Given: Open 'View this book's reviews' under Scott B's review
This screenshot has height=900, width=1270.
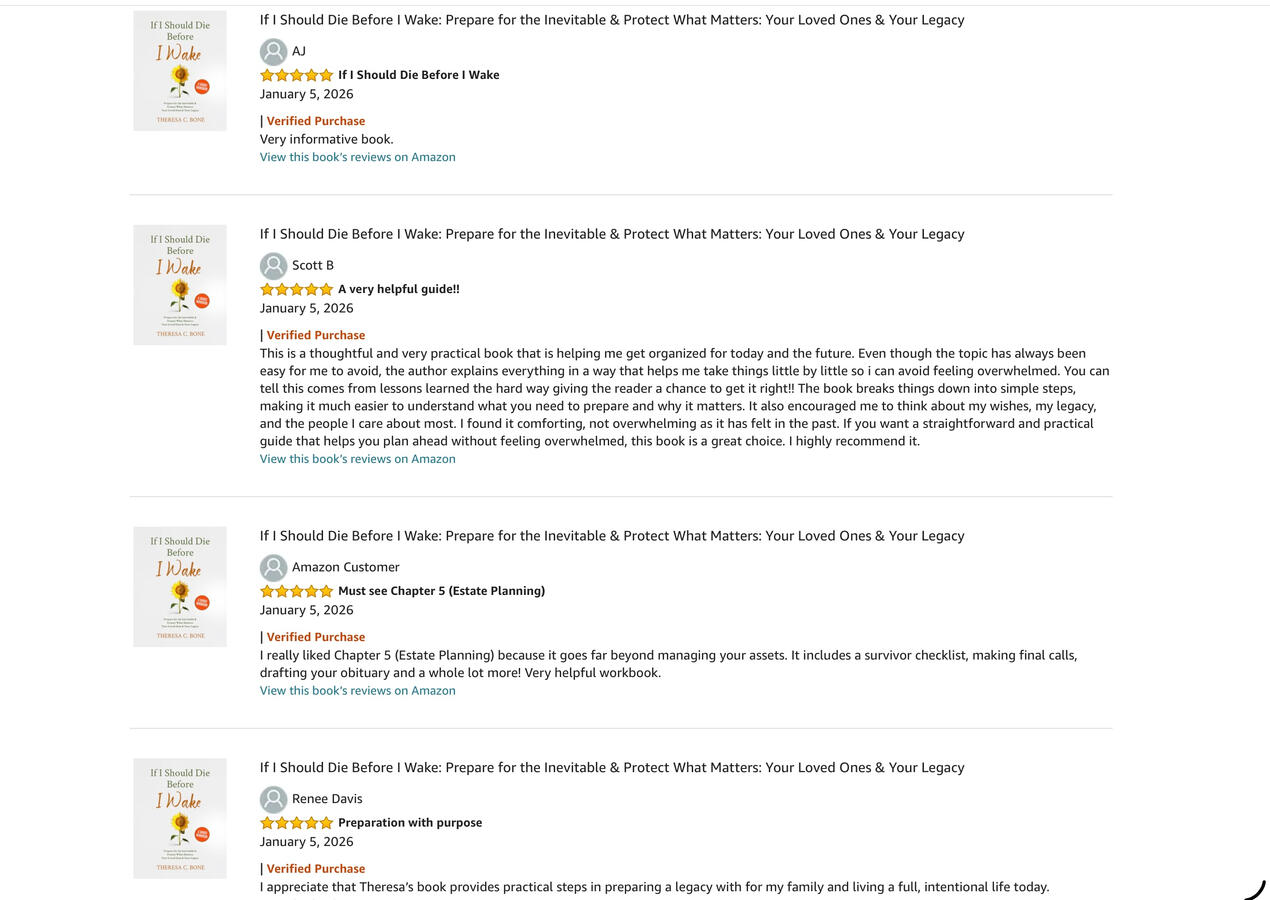Looking at the screenshot, I should 357,459.
